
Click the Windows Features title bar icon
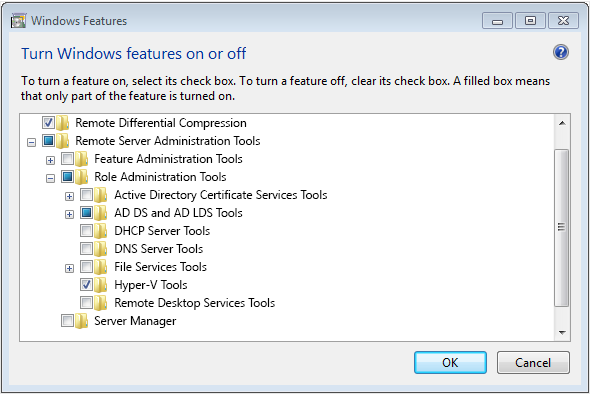18,21
